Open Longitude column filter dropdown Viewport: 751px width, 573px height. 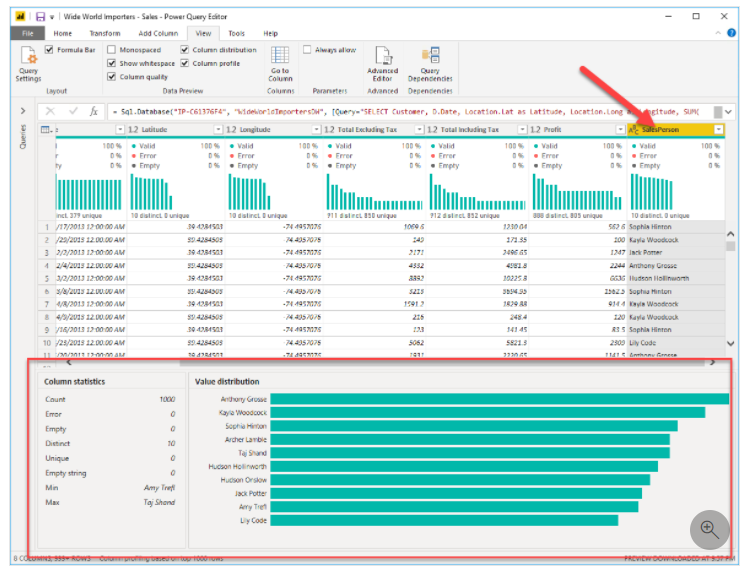(x=316, y=129)
